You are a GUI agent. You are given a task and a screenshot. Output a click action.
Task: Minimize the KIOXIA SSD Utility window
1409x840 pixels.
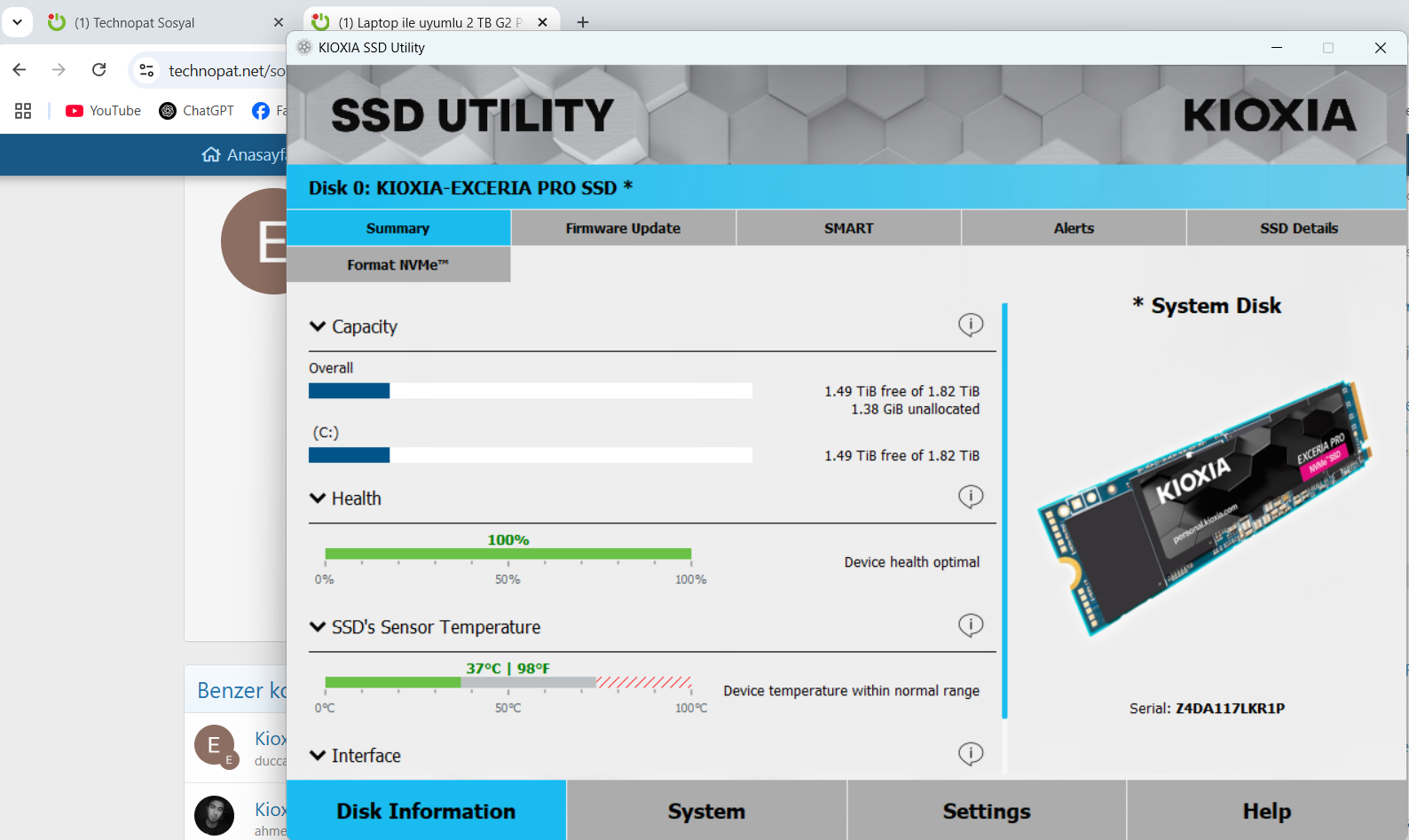point(1277,48)
